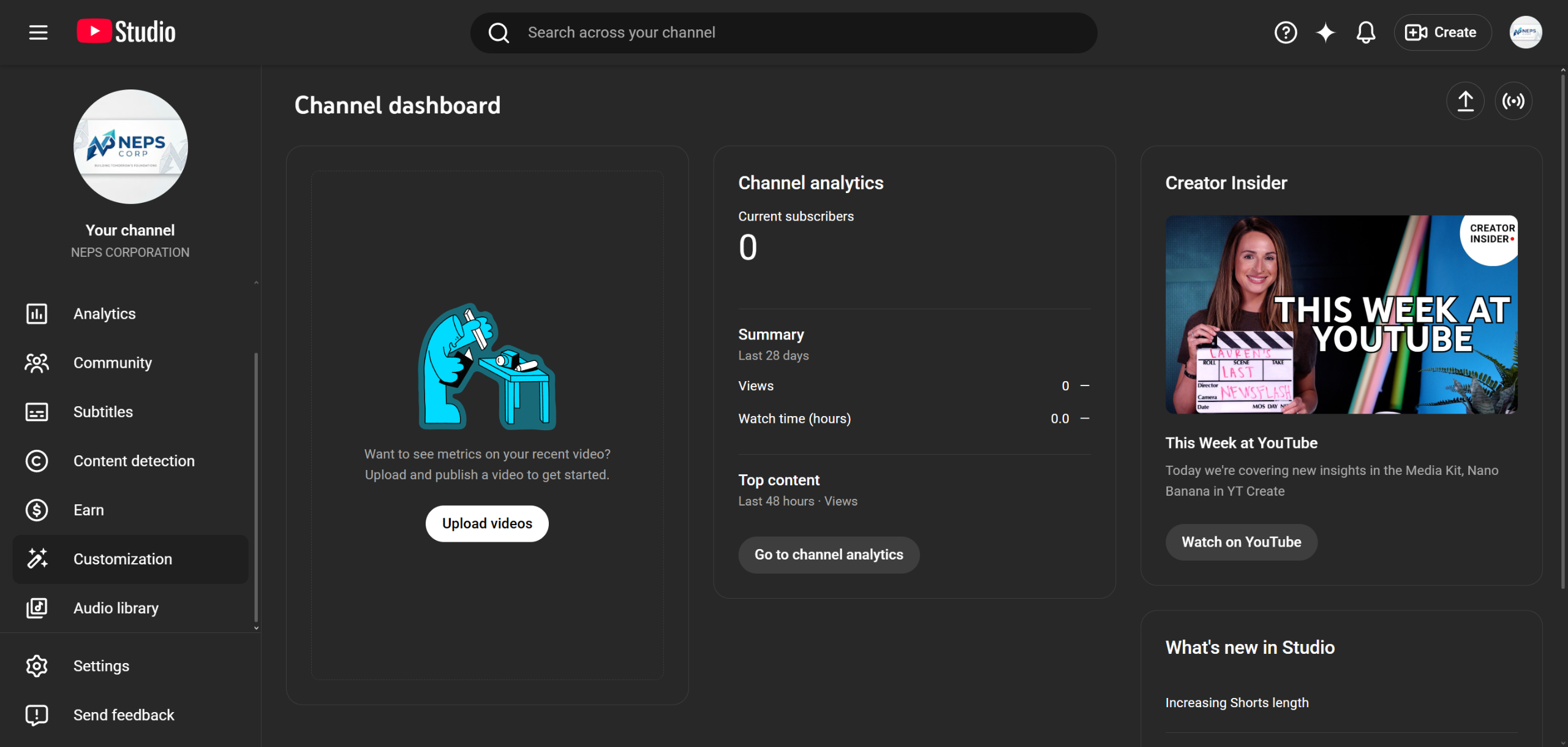Click Go to channel analytics
1568x747 pixels.
coord(828,555)
